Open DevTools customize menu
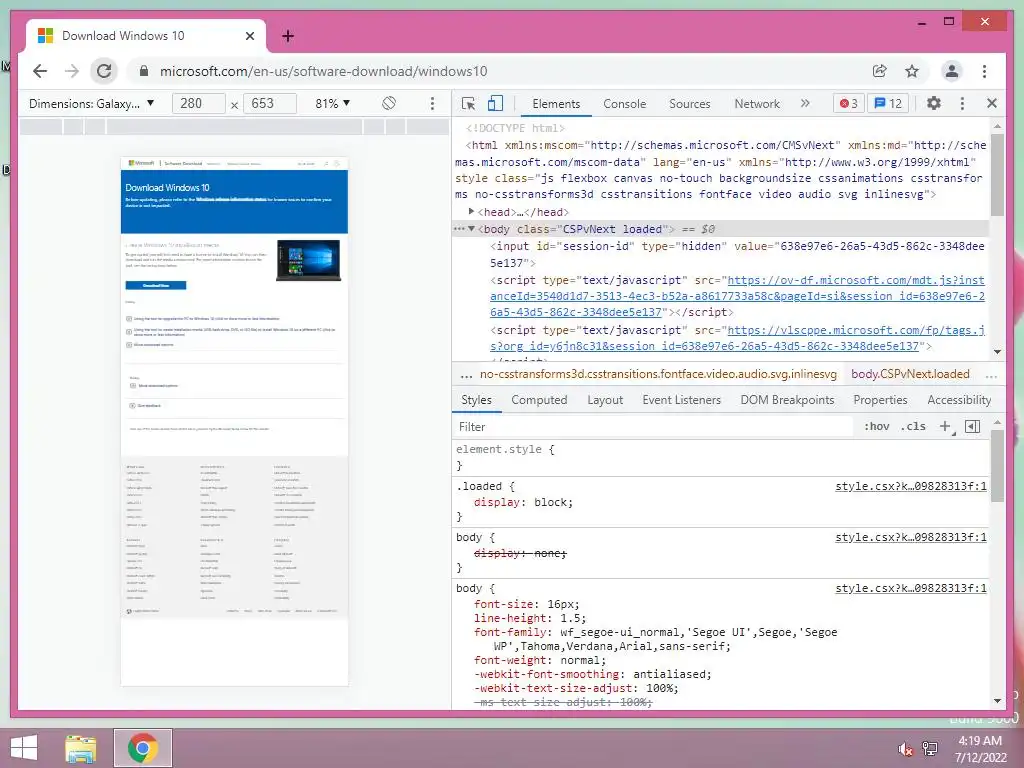Viewport: 1024px width, 768px height. point(962,103)
